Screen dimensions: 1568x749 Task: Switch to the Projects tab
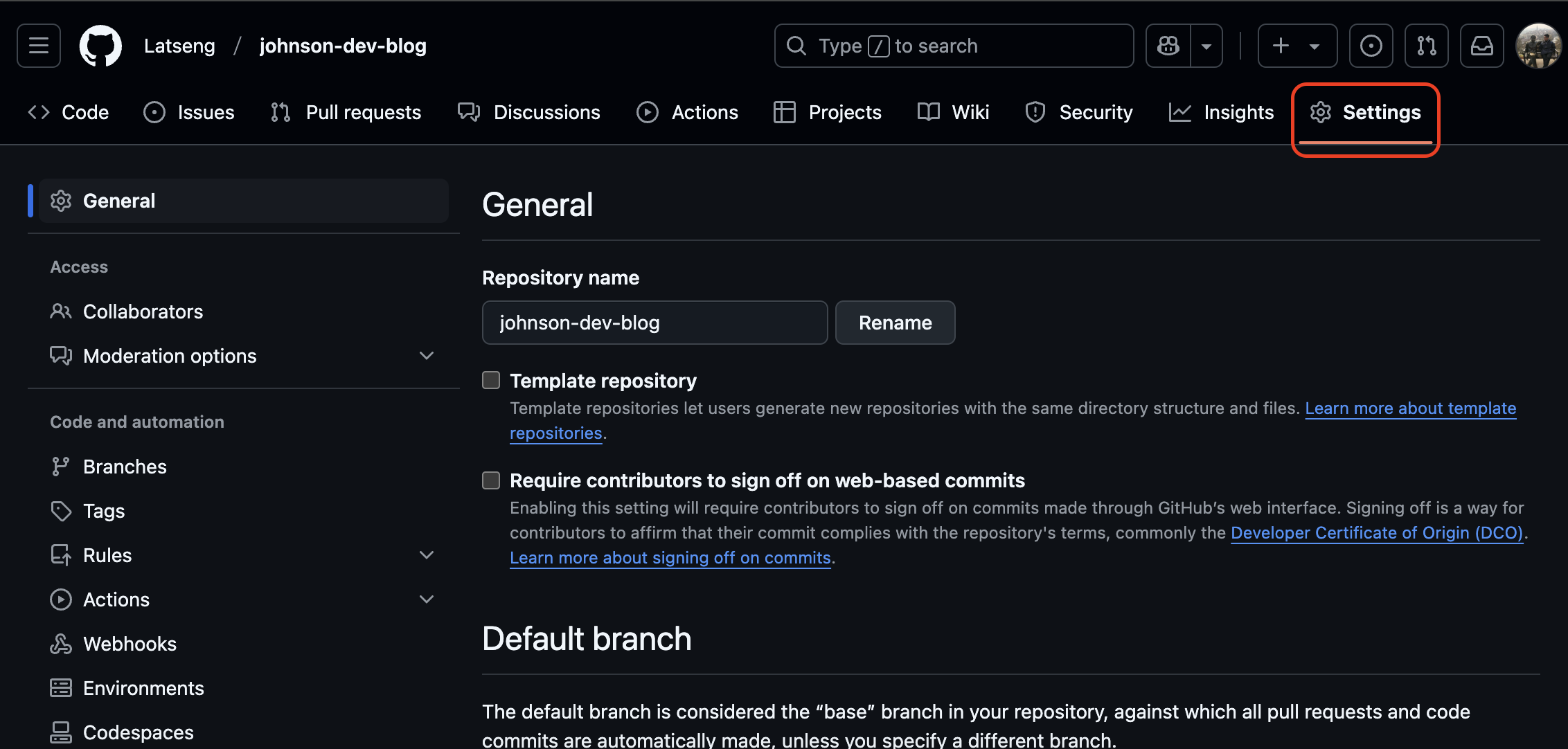click(x=828, y=112)
